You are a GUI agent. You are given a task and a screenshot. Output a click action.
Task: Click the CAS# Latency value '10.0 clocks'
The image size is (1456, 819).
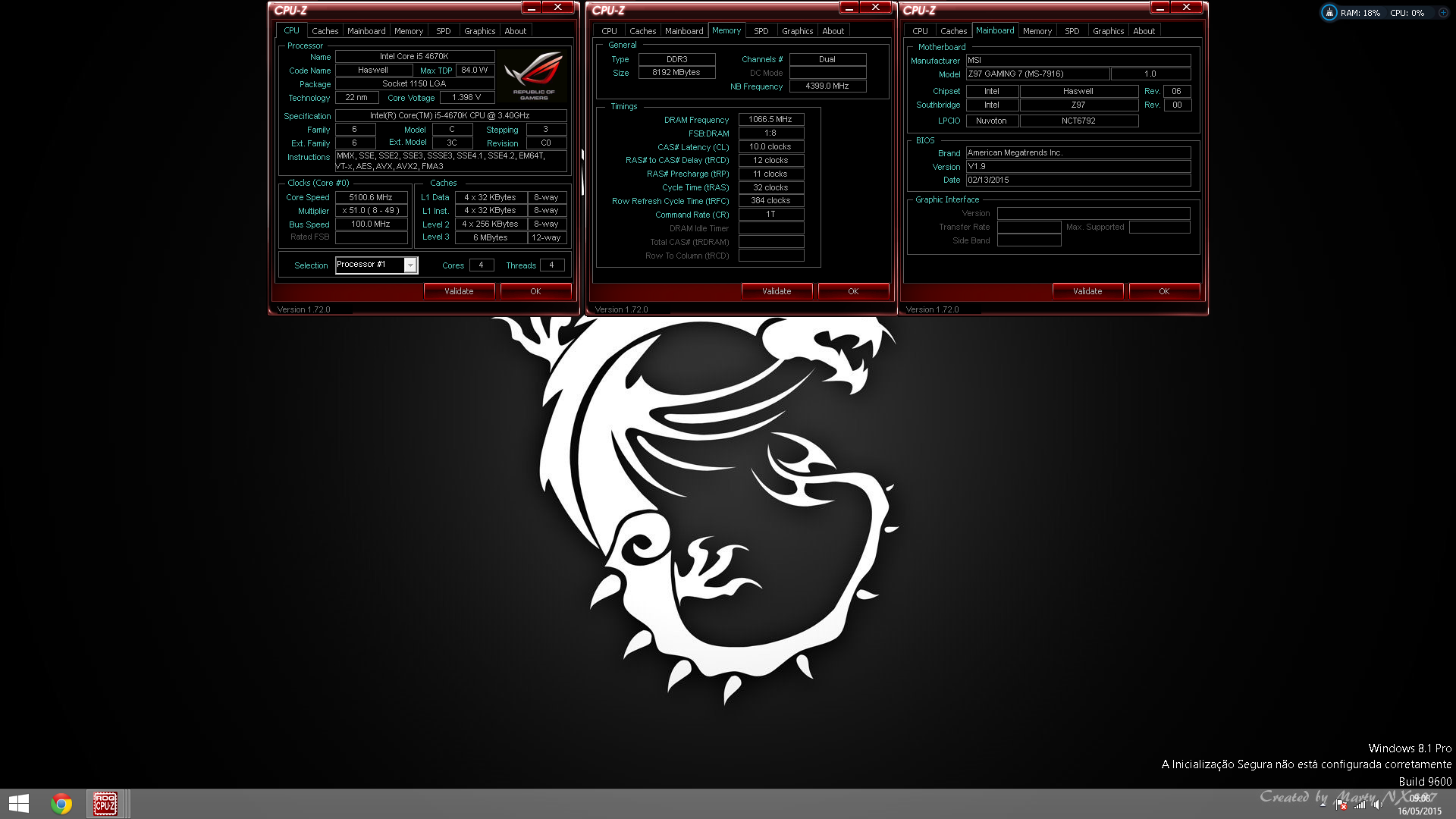point(770,146)
